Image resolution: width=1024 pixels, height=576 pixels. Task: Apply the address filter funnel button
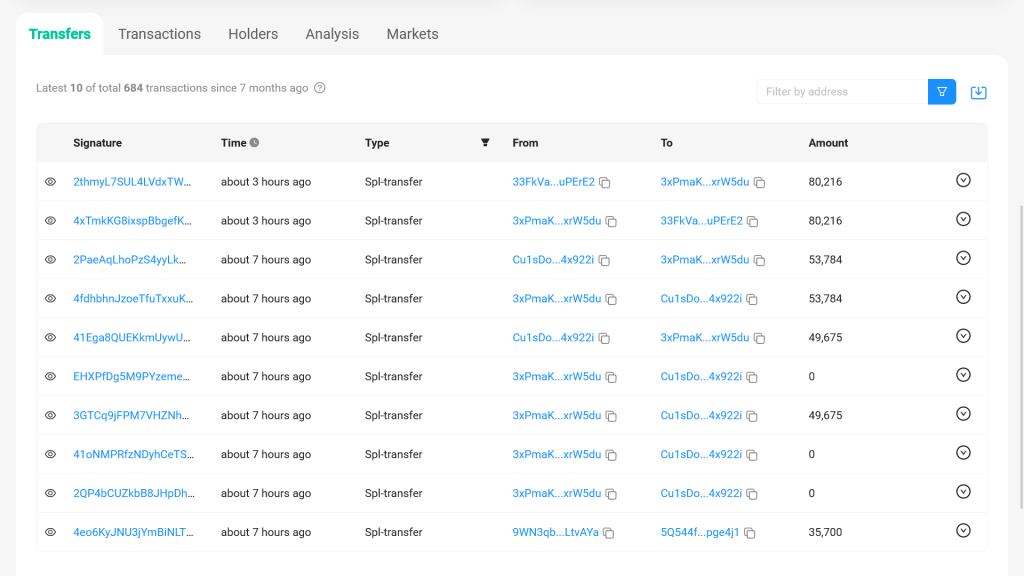pos(942,91)
